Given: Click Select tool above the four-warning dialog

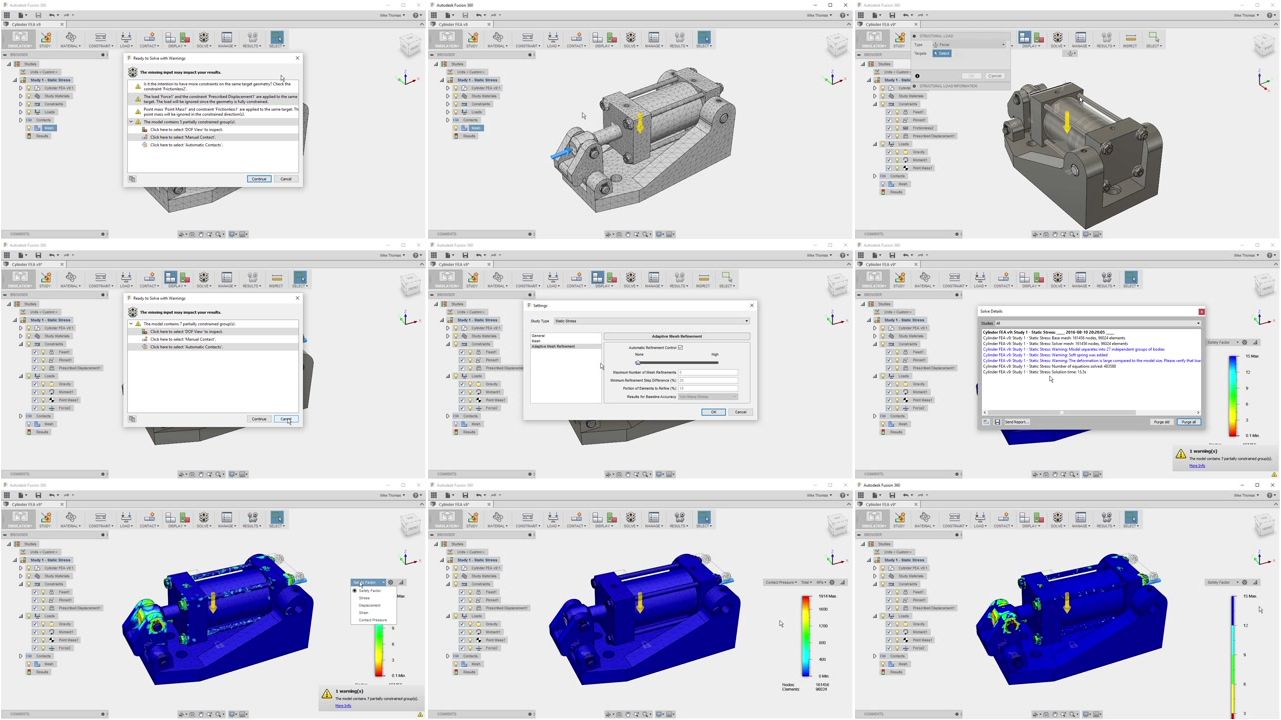Looking at the screenshot, I should 277,38.
